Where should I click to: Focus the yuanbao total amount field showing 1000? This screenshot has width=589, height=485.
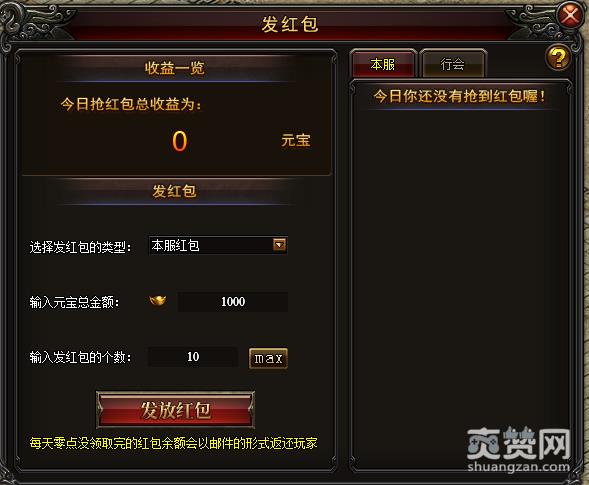point(233,302)
